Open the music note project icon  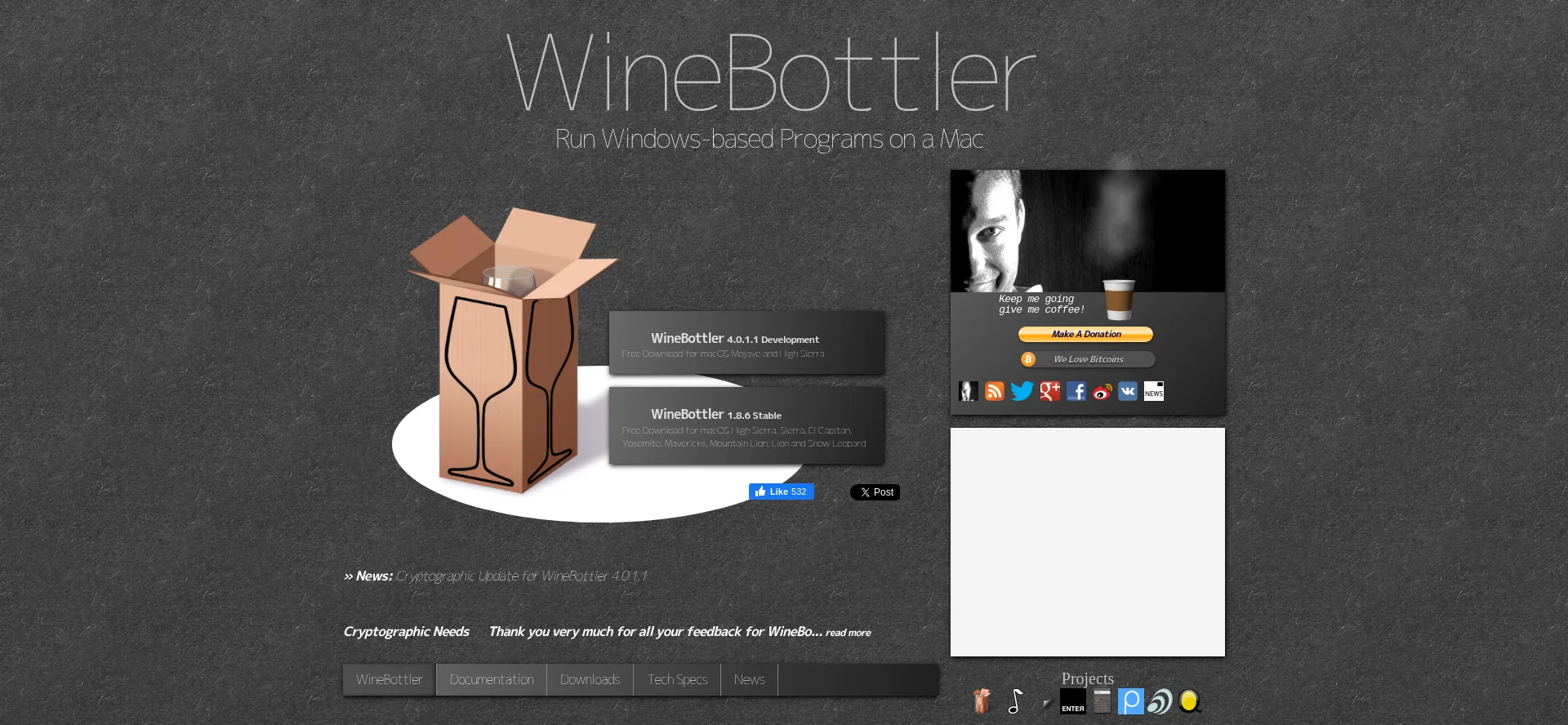click(x=1015, y=701)
